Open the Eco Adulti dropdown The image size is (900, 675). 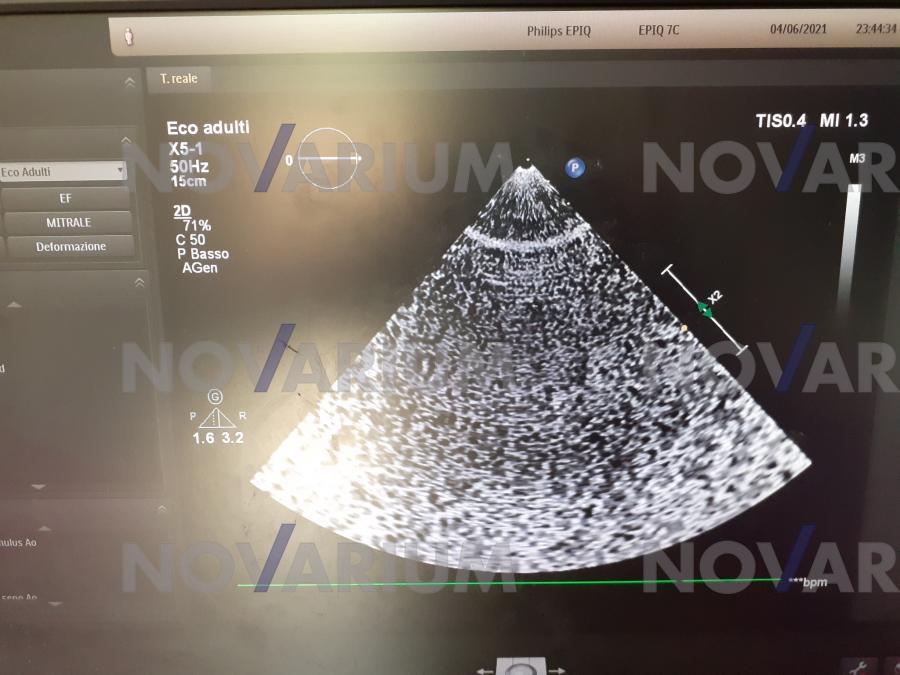tap(62, 172)
